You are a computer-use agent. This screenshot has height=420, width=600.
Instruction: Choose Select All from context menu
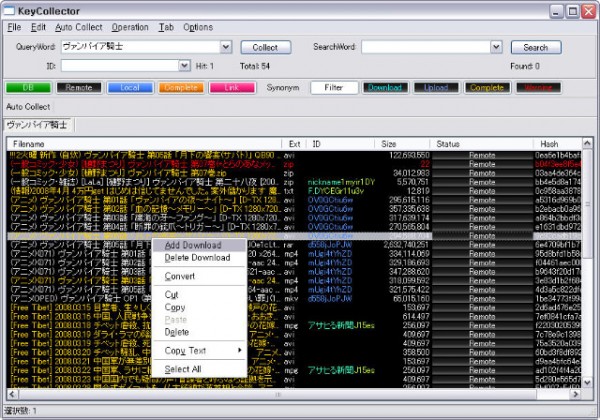point(199,369)
